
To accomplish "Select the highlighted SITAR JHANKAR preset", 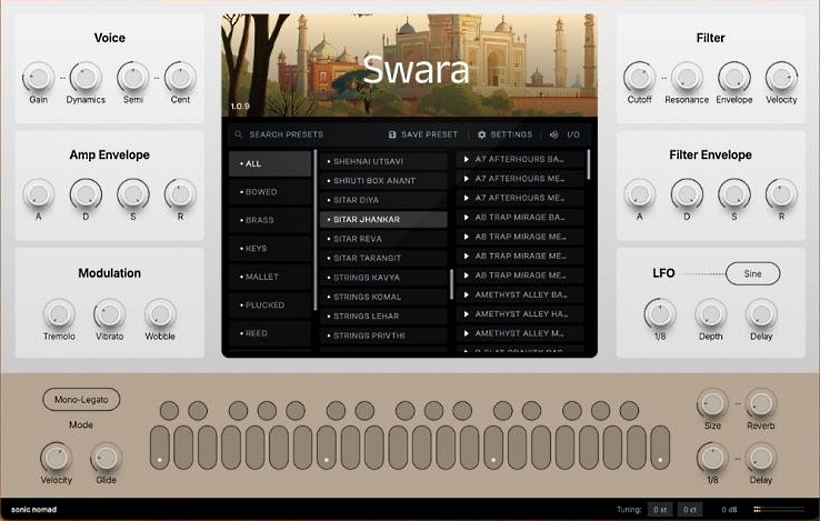I will 383,219.
